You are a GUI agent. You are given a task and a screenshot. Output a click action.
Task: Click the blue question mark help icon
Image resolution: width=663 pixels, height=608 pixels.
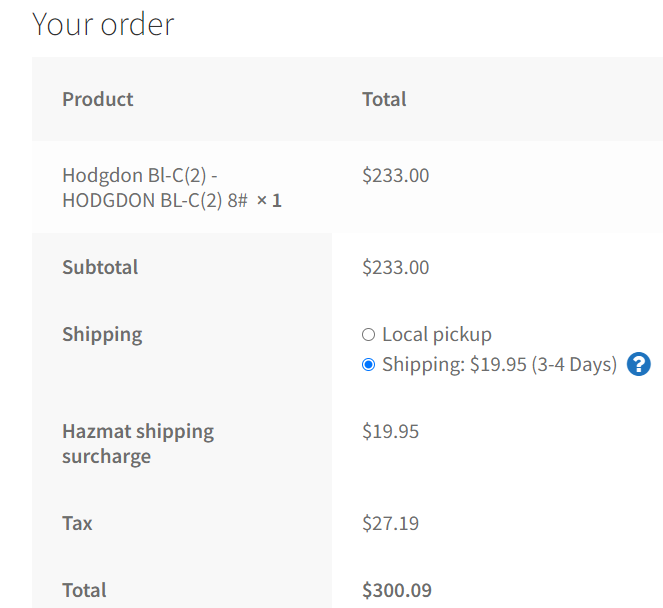pyautogui.click(x=639, y=365)
